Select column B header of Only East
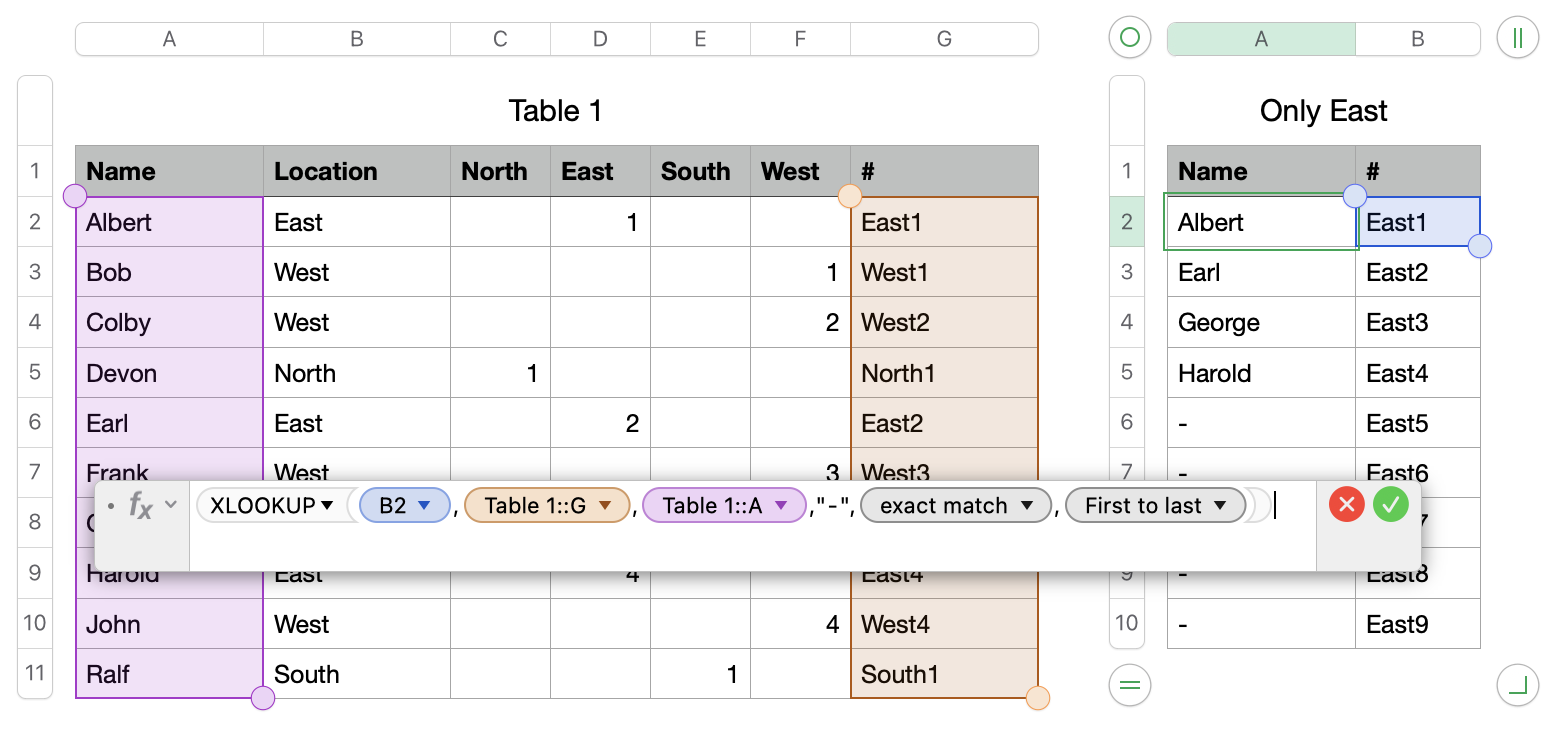Screen dimensions: 1560x732 [1417, 39]
